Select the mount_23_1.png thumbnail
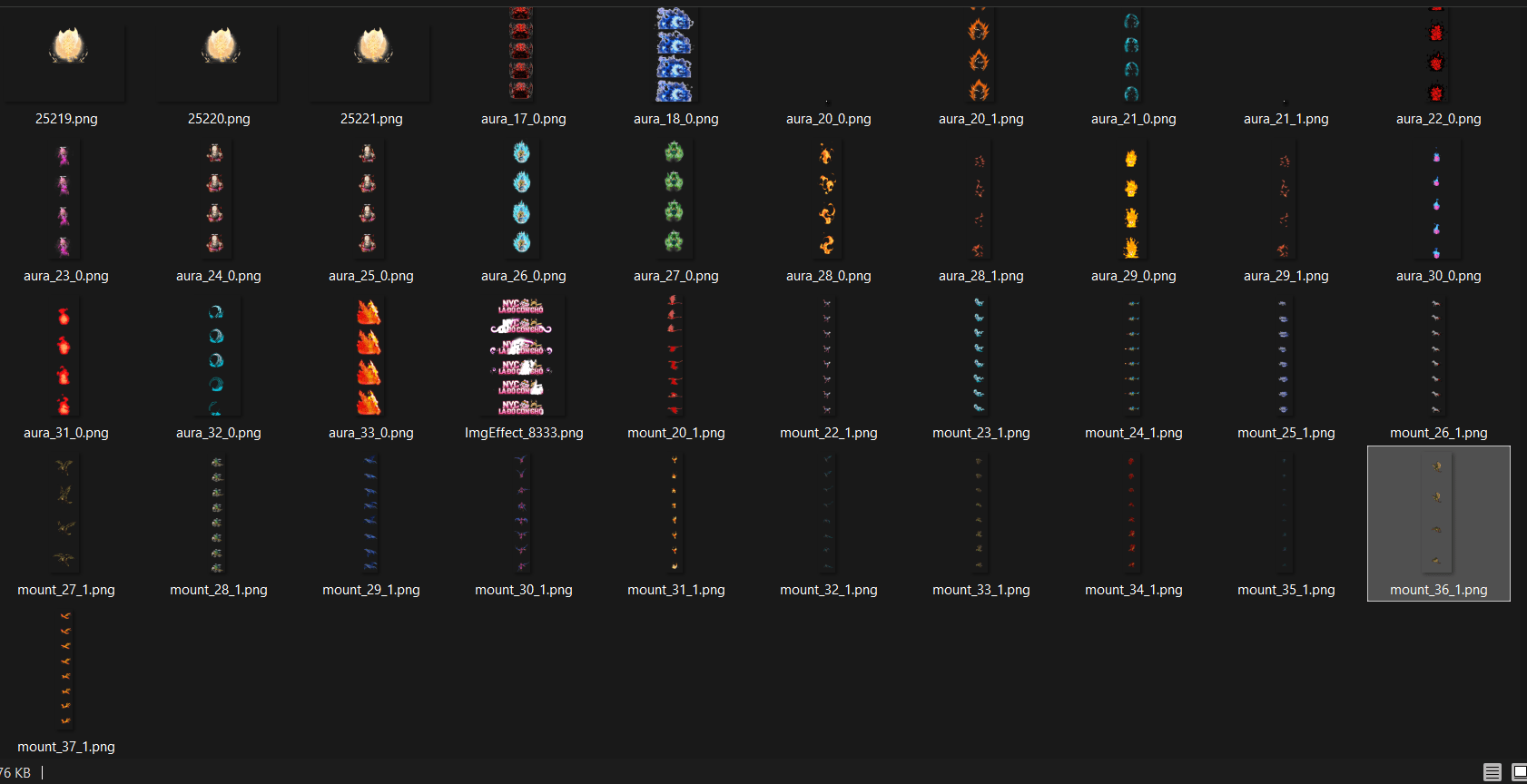Viewport: 1527px width, 784px height. [x=979, y=358]
